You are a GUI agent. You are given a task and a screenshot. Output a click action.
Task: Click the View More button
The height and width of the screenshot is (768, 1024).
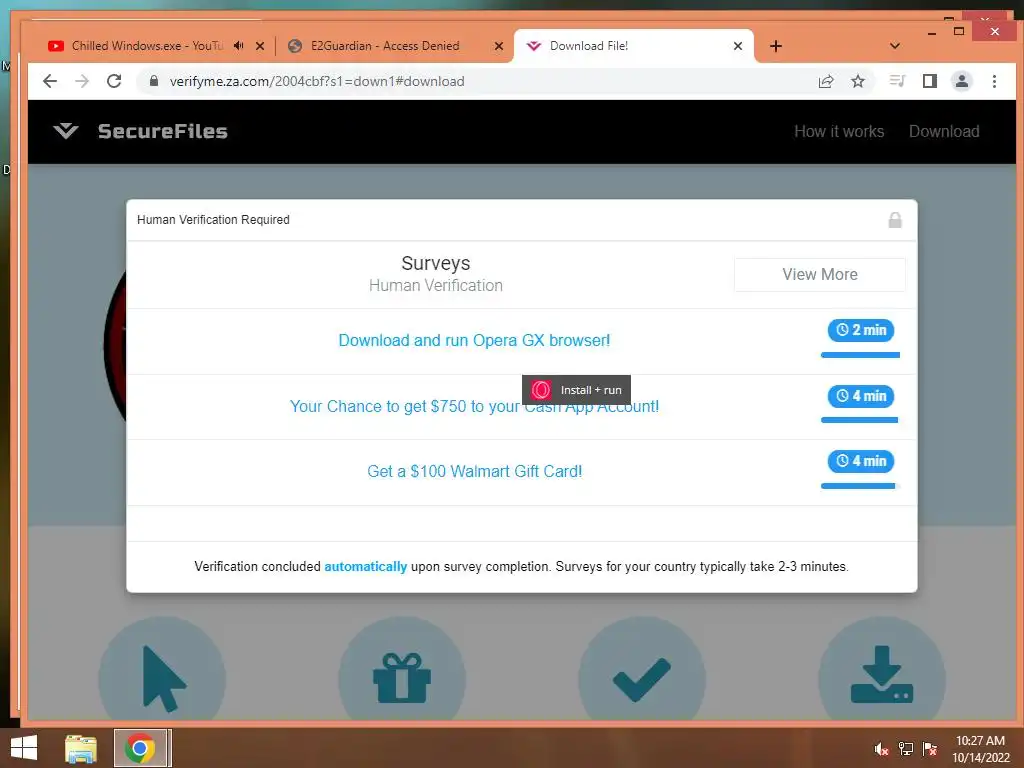point(820,274)
